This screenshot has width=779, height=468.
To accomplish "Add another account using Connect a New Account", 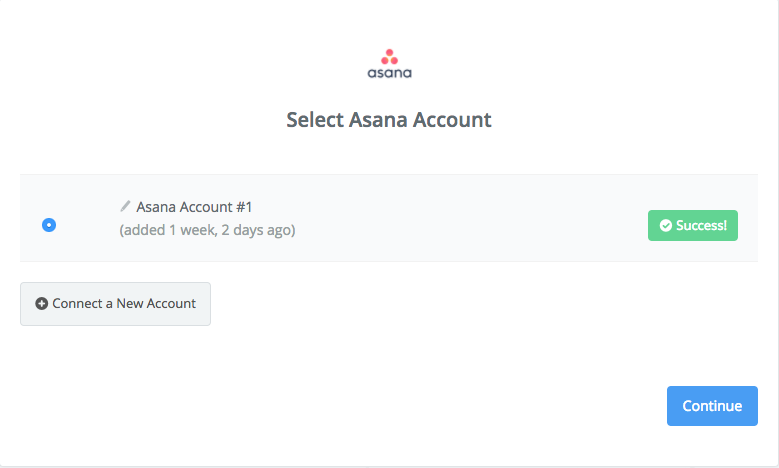I will [115, 304].
